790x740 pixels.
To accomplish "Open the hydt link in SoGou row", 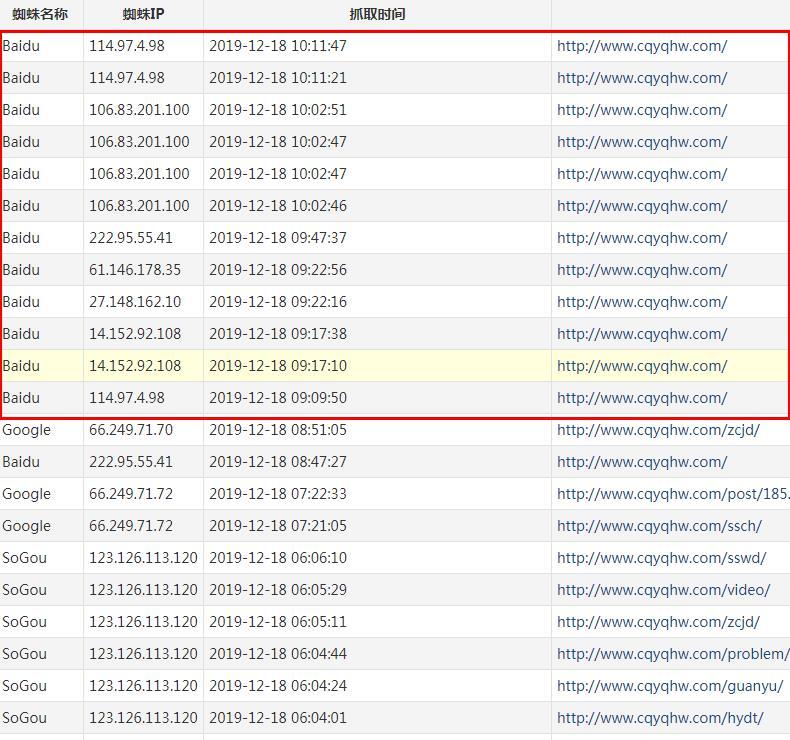I will click(660, 718).
